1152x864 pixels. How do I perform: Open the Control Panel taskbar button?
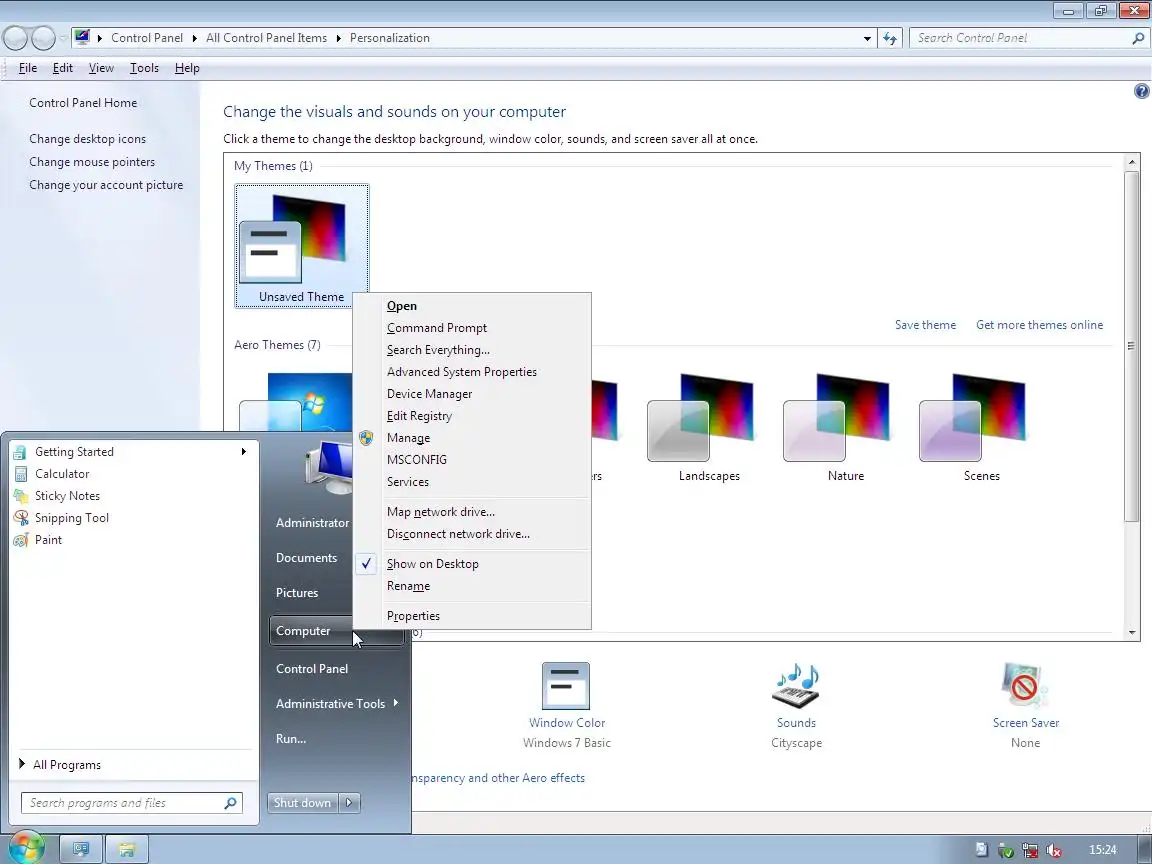[x=81, y=849]
